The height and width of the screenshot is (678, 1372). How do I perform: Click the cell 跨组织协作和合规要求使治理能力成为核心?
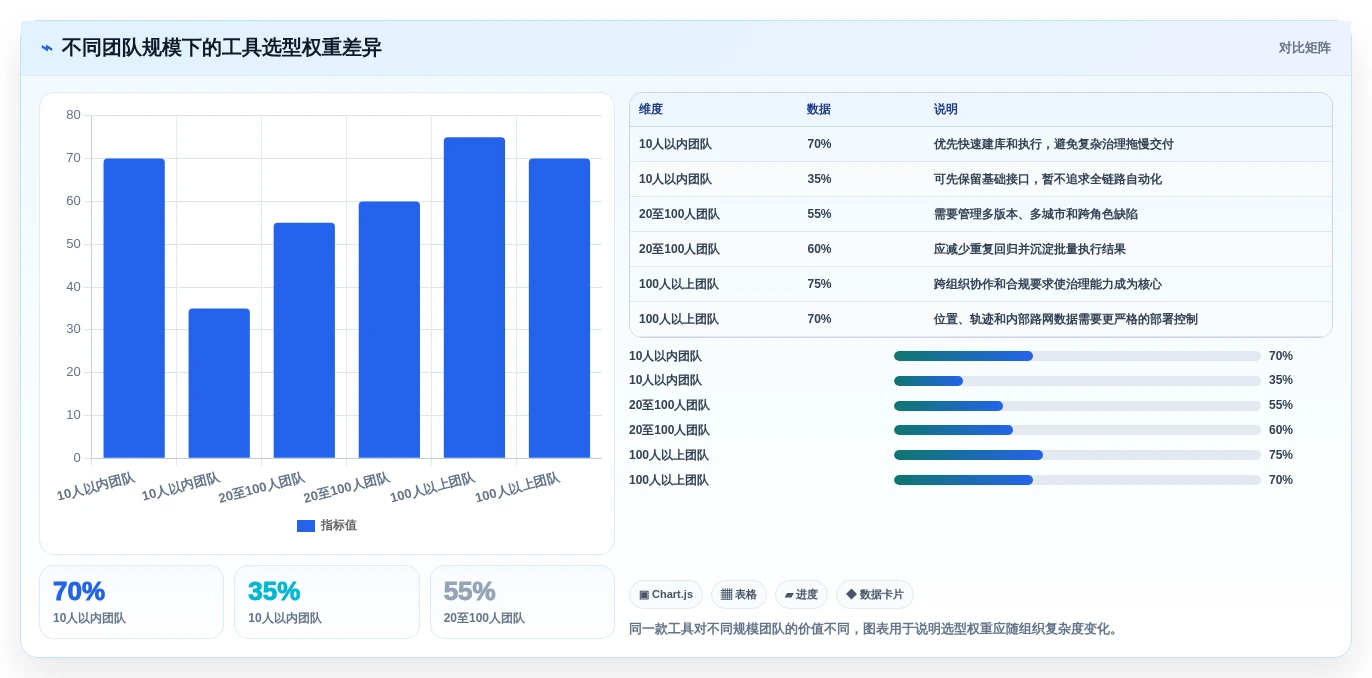click(x=1048, y=284)
